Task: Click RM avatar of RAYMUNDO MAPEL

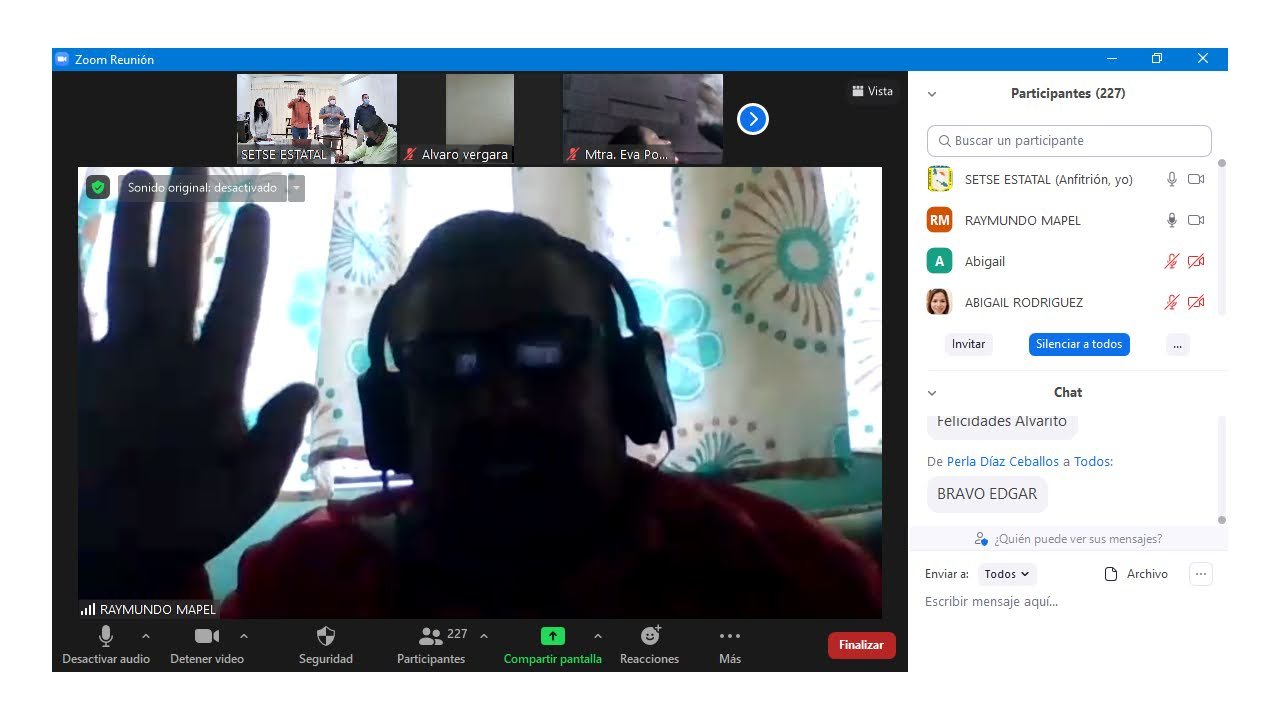Action: (939, 220)
